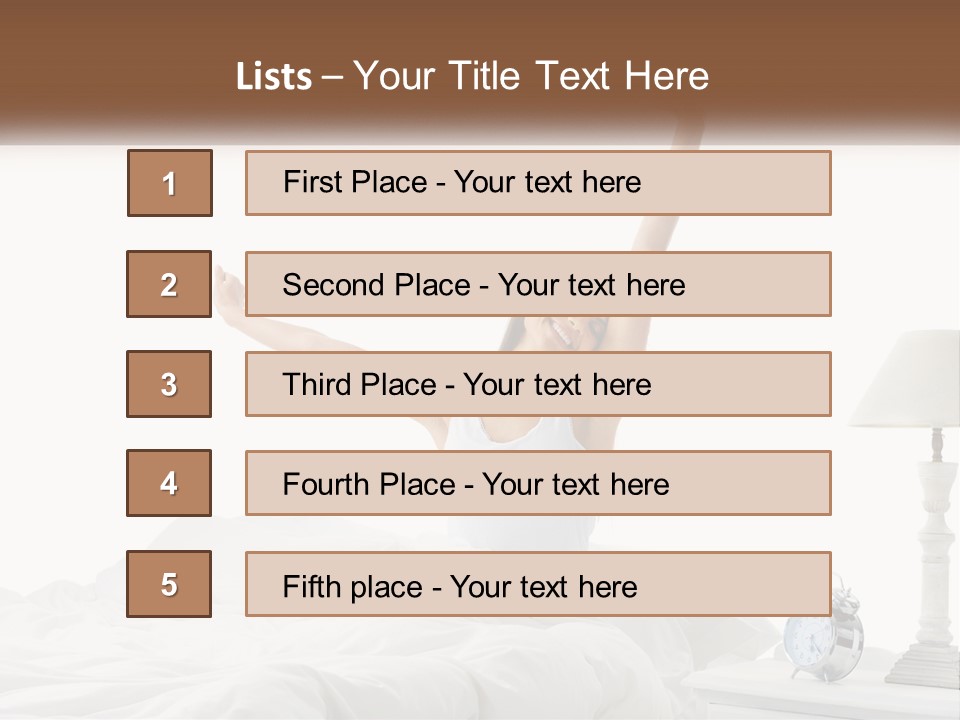Click 'Your text here' in Fifth place
This screenshot has height=720, width=960.
click(x=544, y=587)
